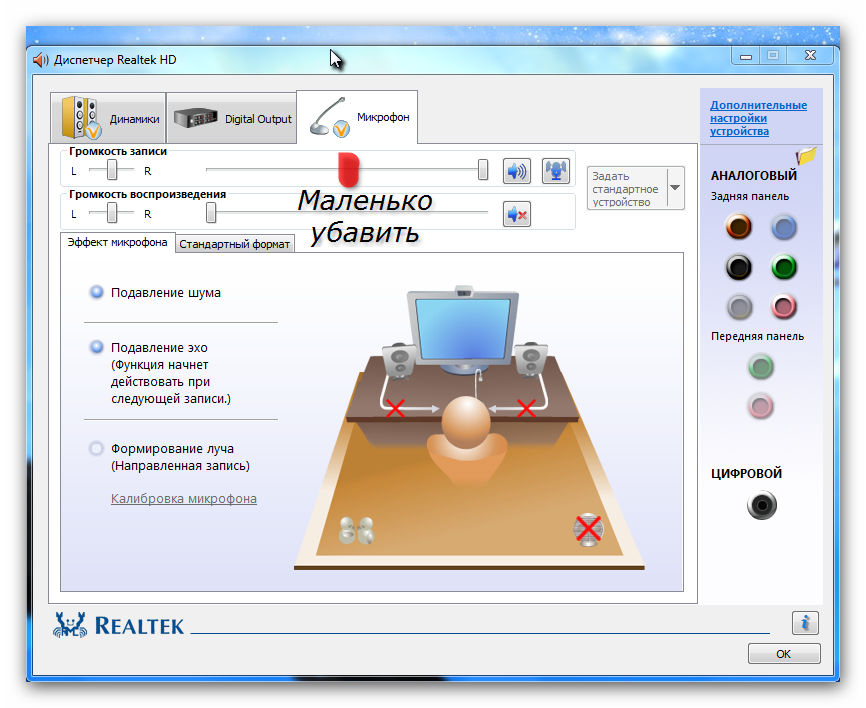Image resolution: width=866 pixels, height=708 pixels.
Task: Click the black rear panel audio jack
Action: click(738, 267)
